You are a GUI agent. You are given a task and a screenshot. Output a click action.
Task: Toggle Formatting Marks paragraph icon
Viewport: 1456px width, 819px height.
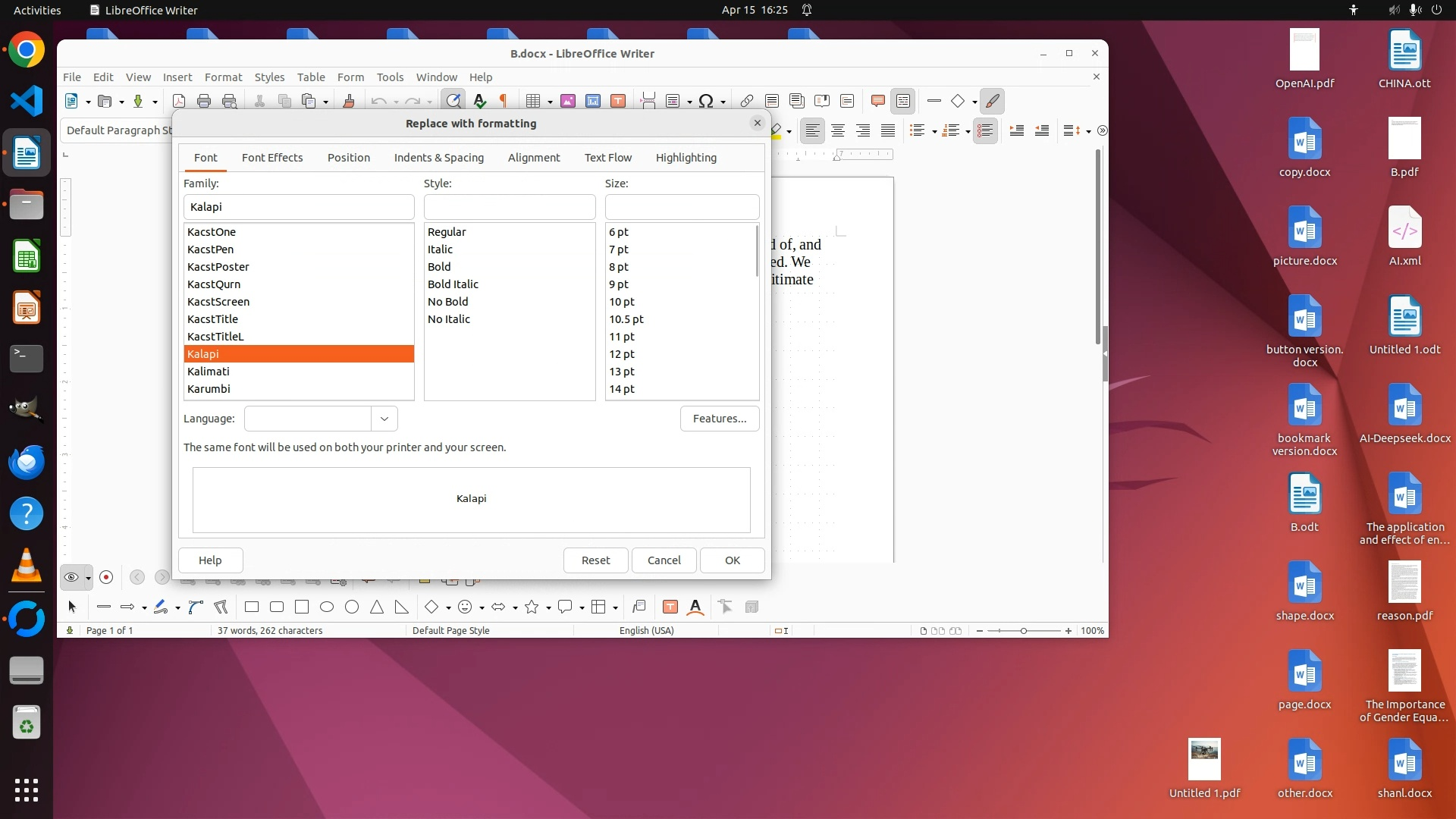[x=503, y=101]
